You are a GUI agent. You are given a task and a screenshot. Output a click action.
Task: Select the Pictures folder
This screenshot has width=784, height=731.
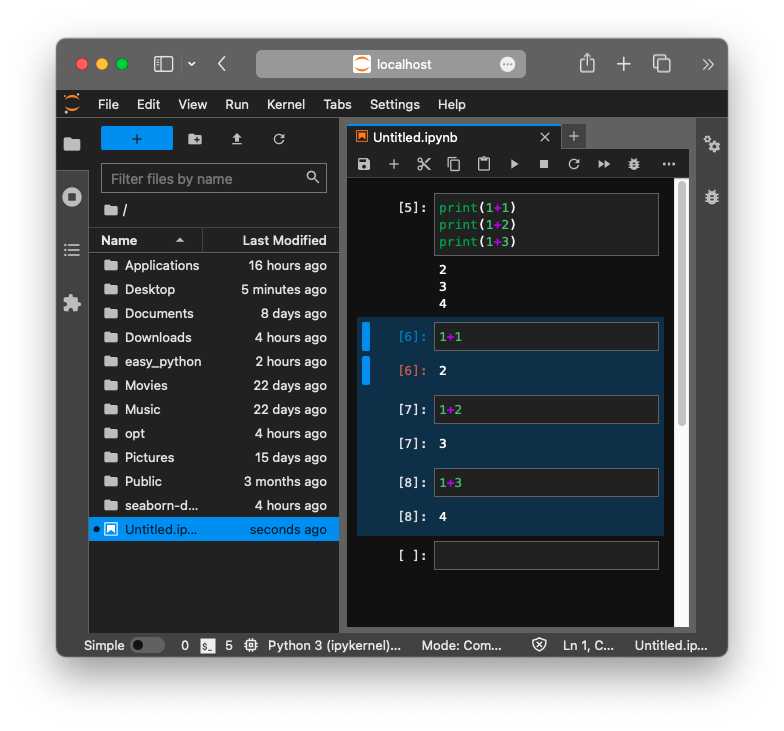[214, 458]
